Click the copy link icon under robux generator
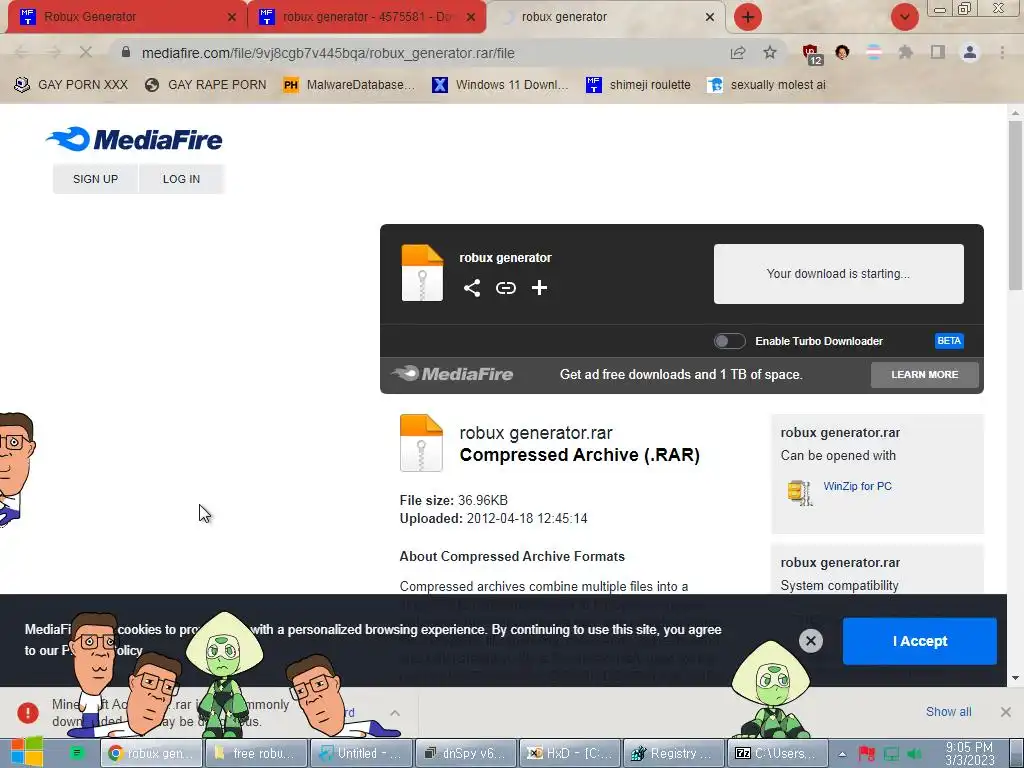The image size is (1024, 768). (505, 288)
